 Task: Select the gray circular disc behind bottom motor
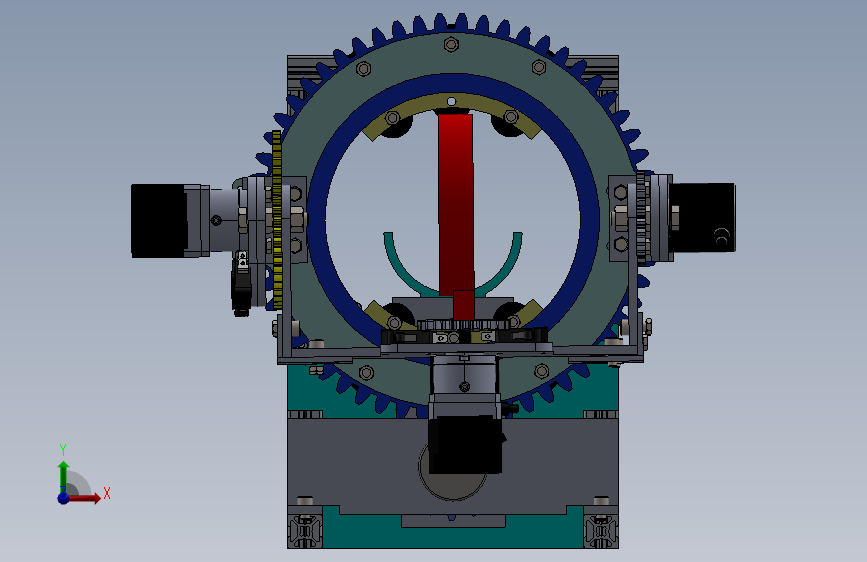[452, 487]
